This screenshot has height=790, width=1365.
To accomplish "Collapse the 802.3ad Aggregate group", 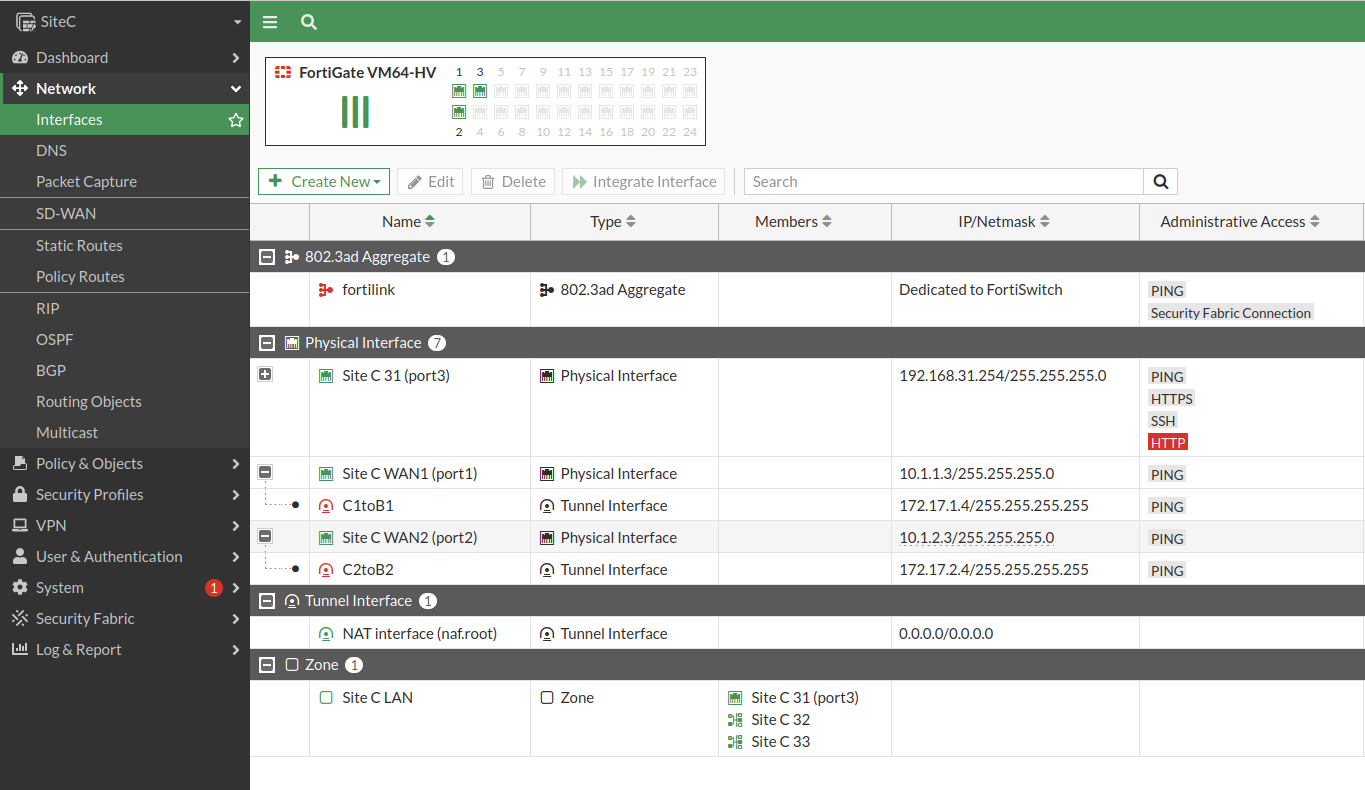I will click(x=267, y=257).
